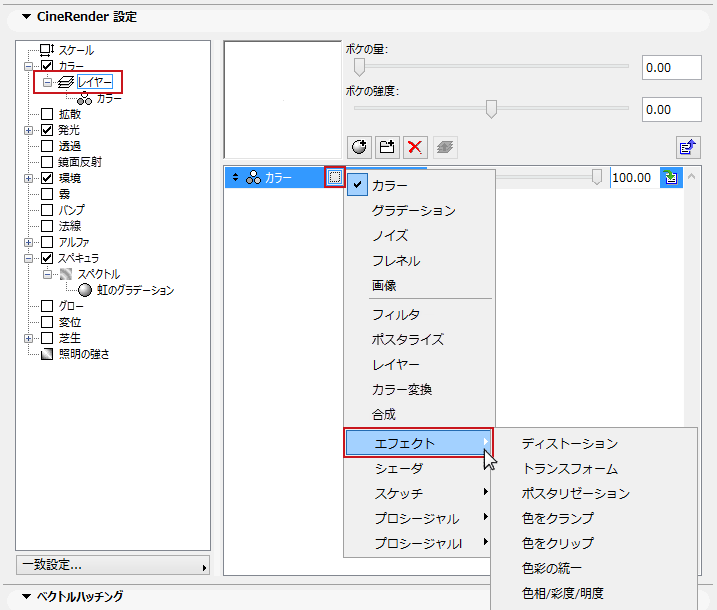
Task: Click the layer opacity slider handle
Action: (597, 177)
